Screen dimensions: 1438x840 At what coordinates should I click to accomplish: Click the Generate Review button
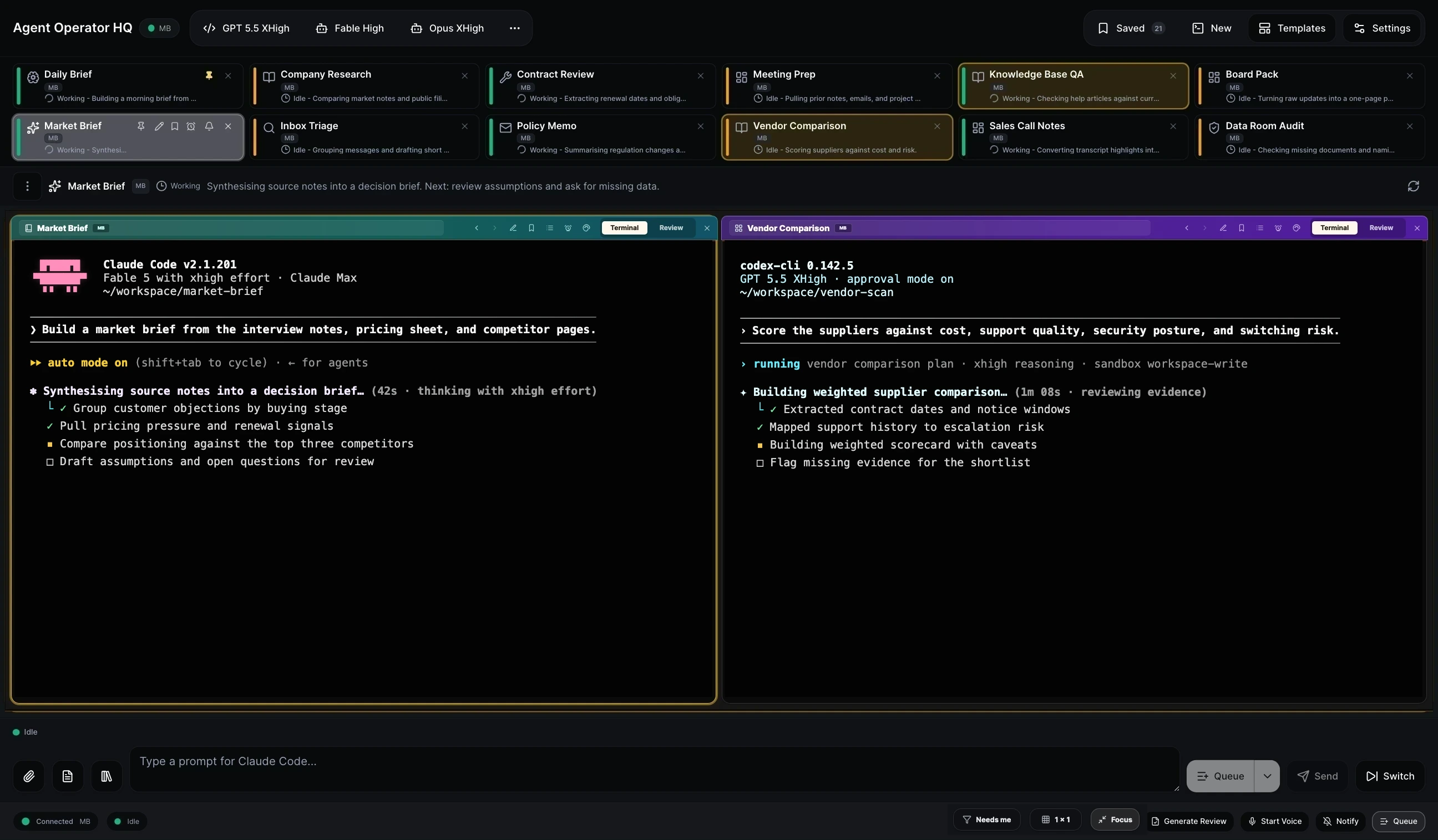pyautogui.click(x=1189, y=821)
